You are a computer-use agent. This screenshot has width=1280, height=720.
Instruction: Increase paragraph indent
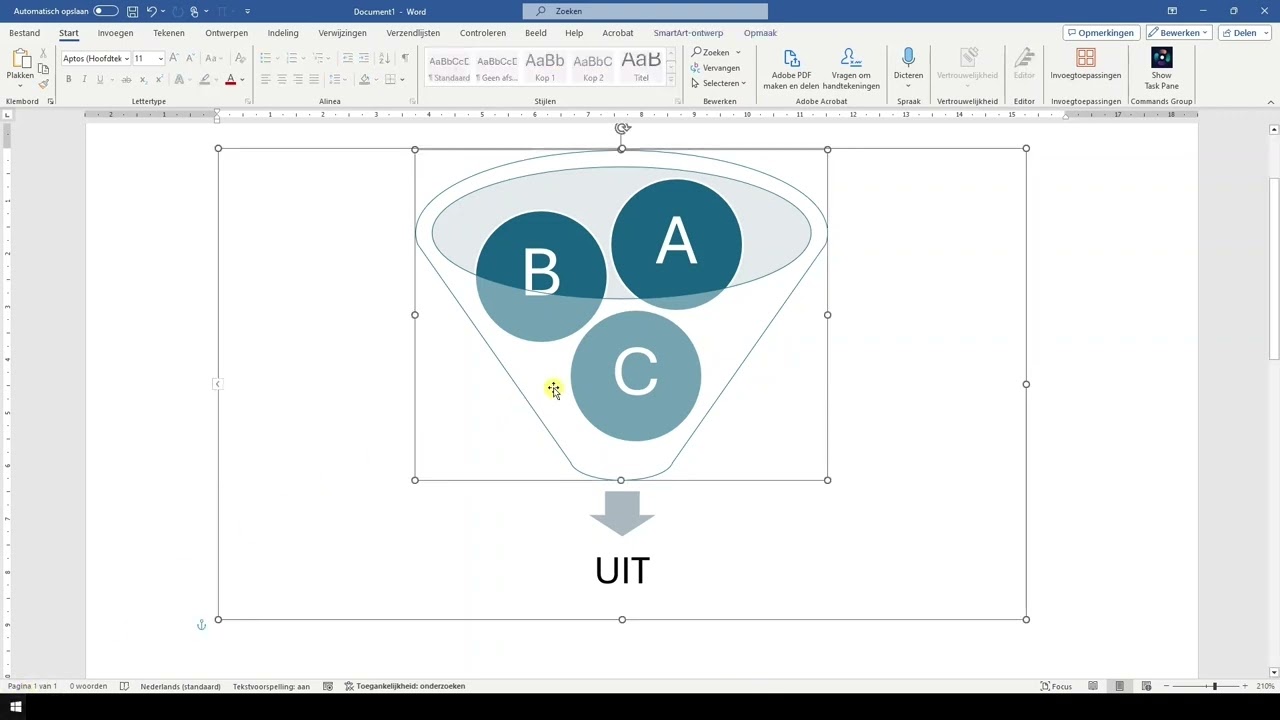[x=364, y=58]
